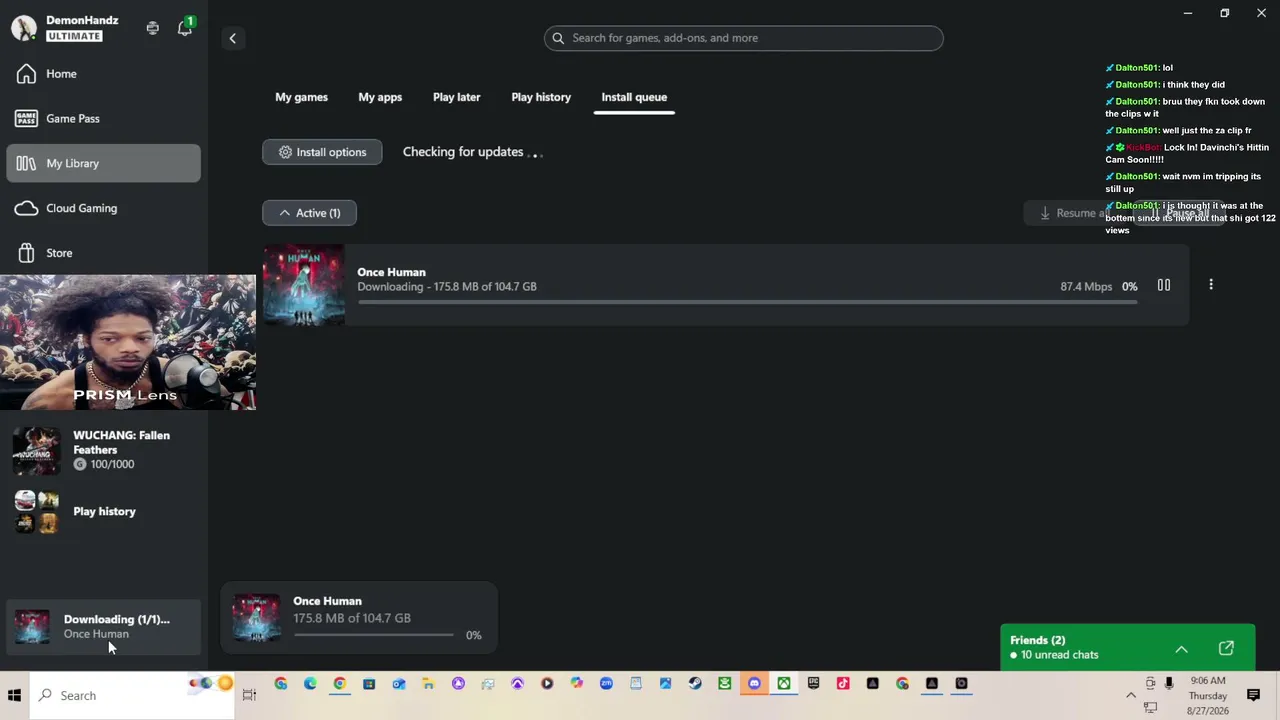Expand the Friends (2) chat panel

(1181, 649)
